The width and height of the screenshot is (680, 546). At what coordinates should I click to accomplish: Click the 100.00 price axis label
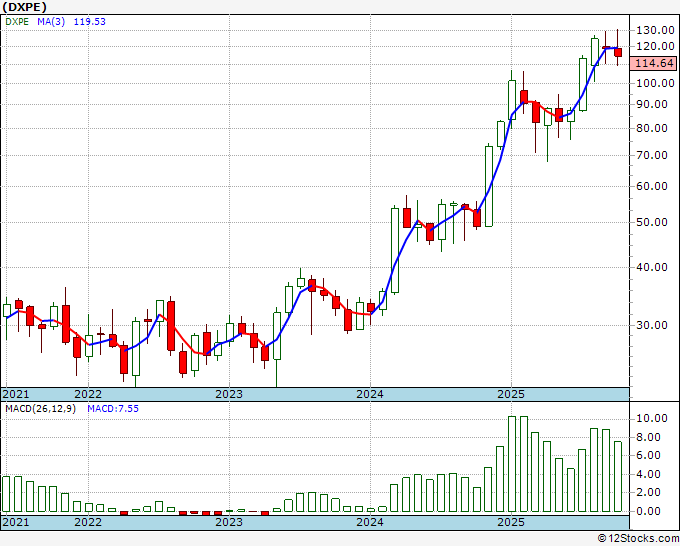coord(655,83)
